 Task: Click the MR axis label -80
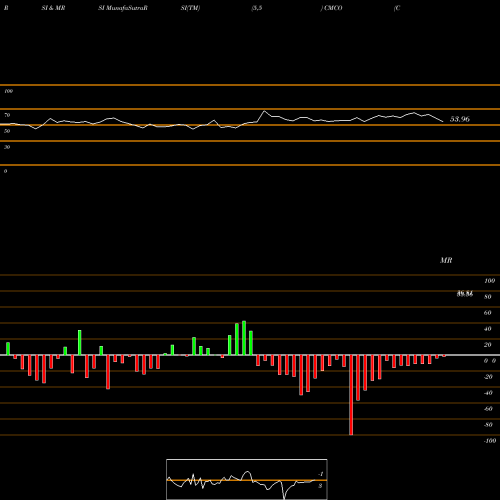pyautogui.click(x=488, y=425)
